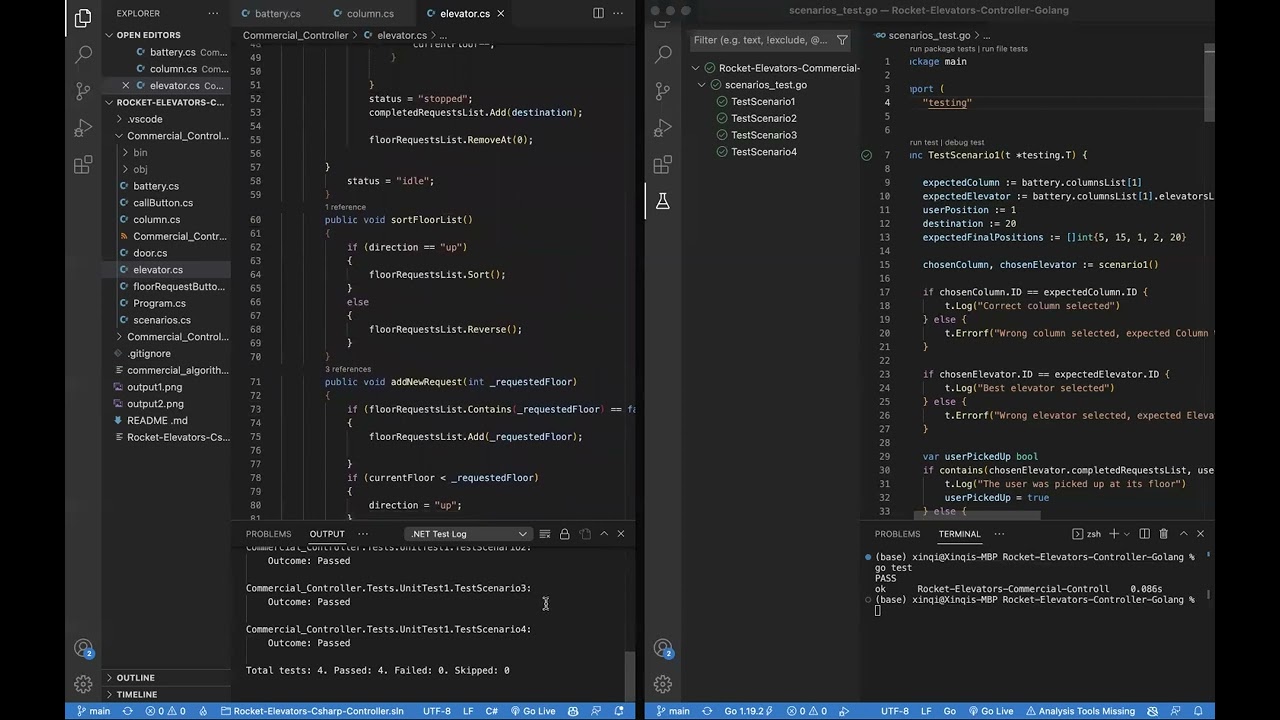The image size is (1280, 720).
Task: Click Commercial_Controller breadcrumb segment
Action: [295, 35]
